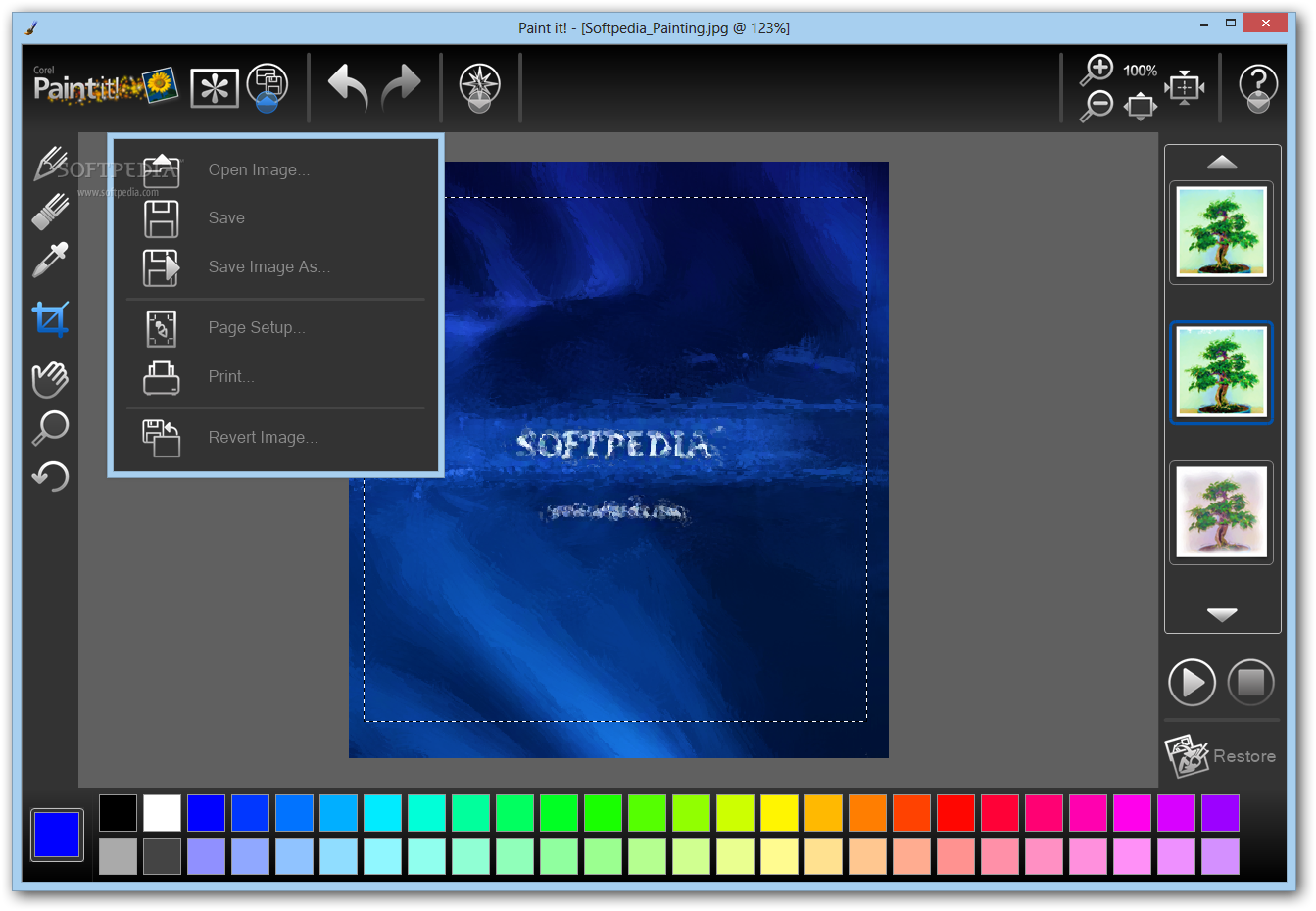The height and width of the screenshot is (911, 1316).
Task: Click the Open Image folder icon
Action: pos(162,169)
